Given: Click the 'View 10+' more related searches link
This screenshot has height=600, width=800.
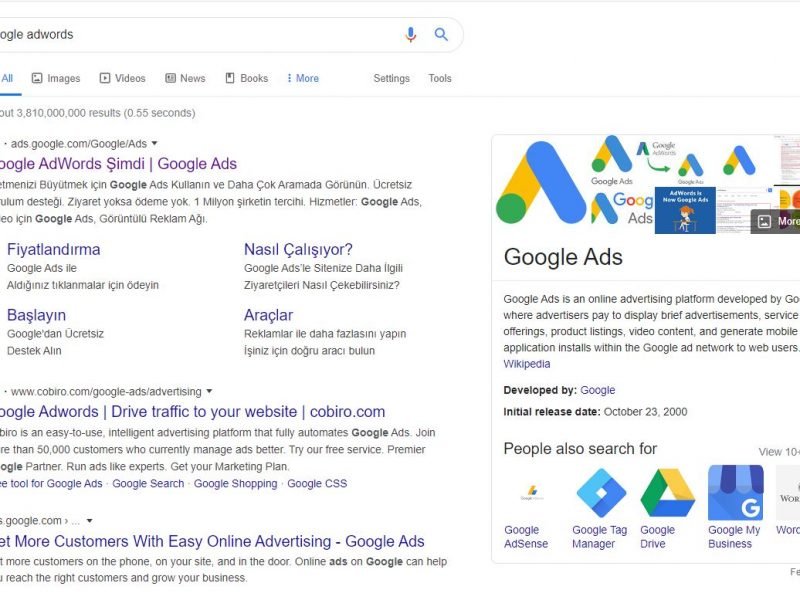Looking at the screenshot, I should point(779,452).
